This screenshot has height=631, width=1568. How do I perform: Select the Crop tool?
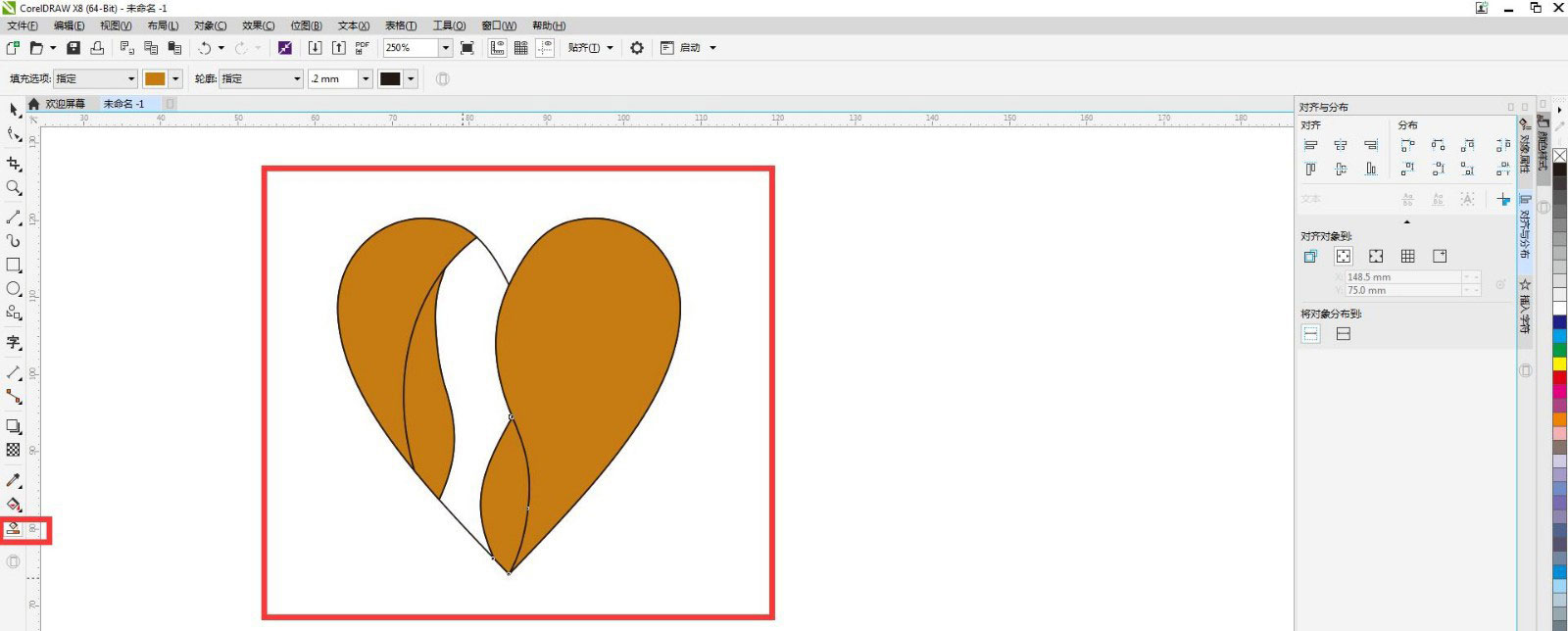(14, 164)
